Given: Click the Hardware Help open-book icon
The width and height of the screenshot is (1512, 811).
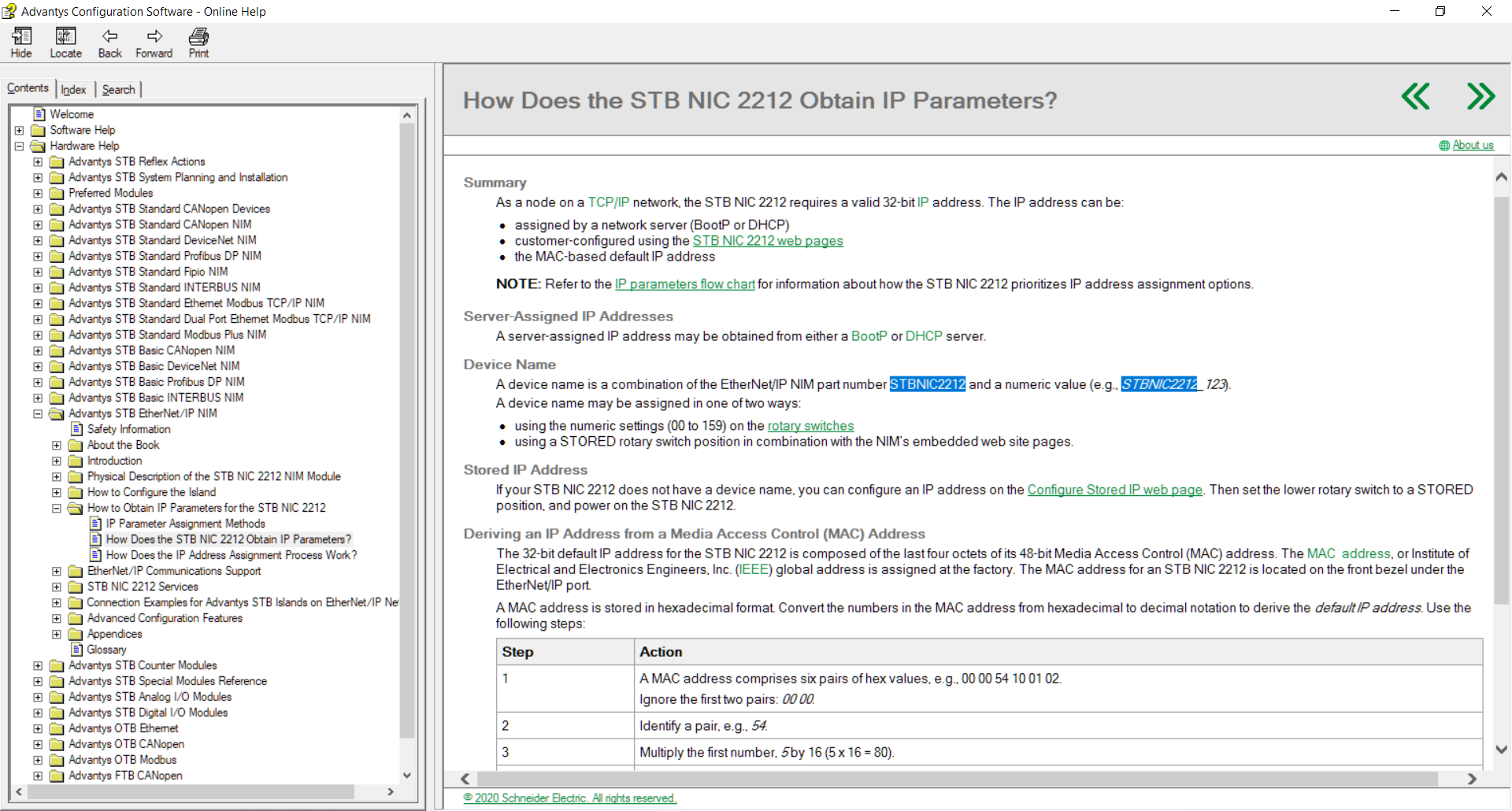Looking at the screenshot, I should point(38,146).
